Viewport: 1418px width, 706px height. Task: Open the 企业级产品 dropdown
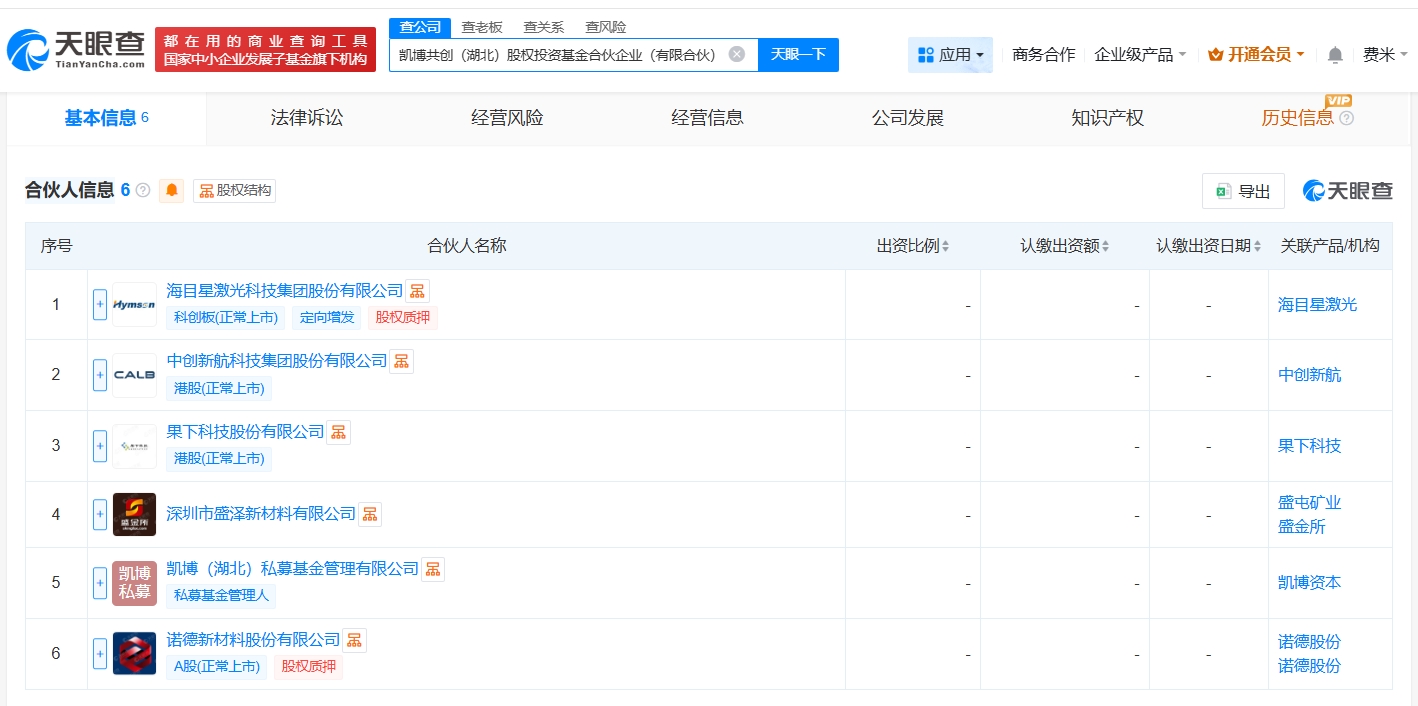[x=1140, y=55]
